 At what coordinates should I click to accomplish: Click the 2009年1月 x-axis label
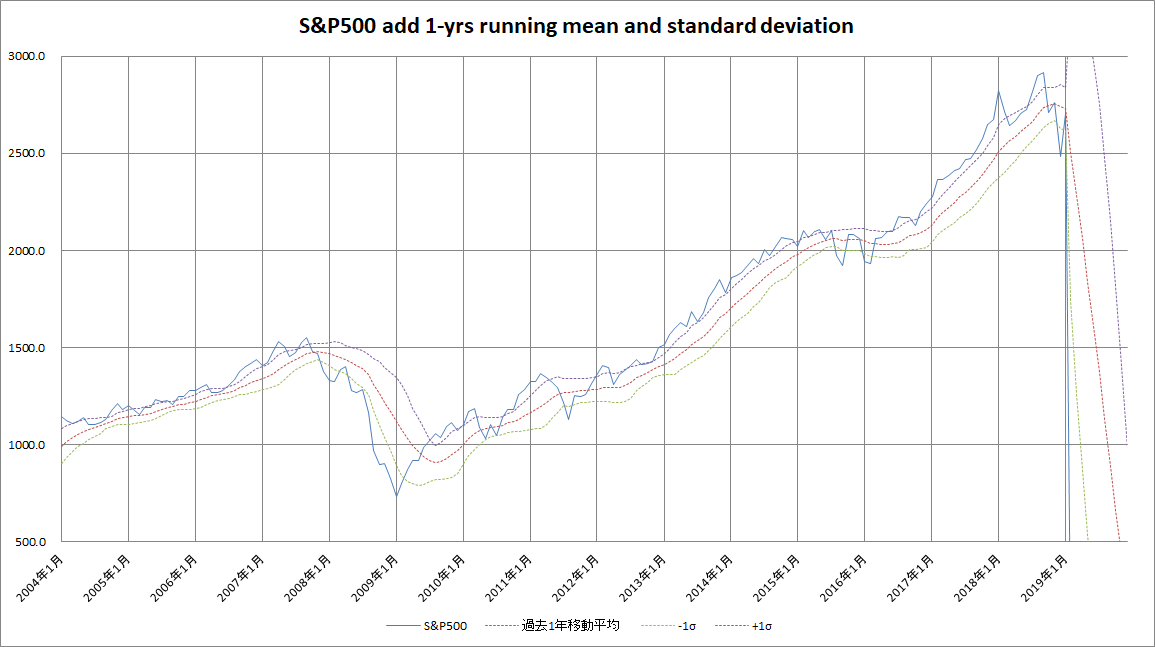pos(375,579)
